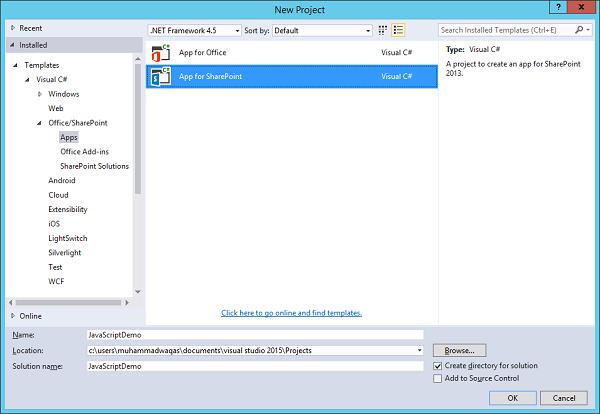This screenshot has width=600, height=414.
Task: Click the Browse... button
Action: click(460, 350)
